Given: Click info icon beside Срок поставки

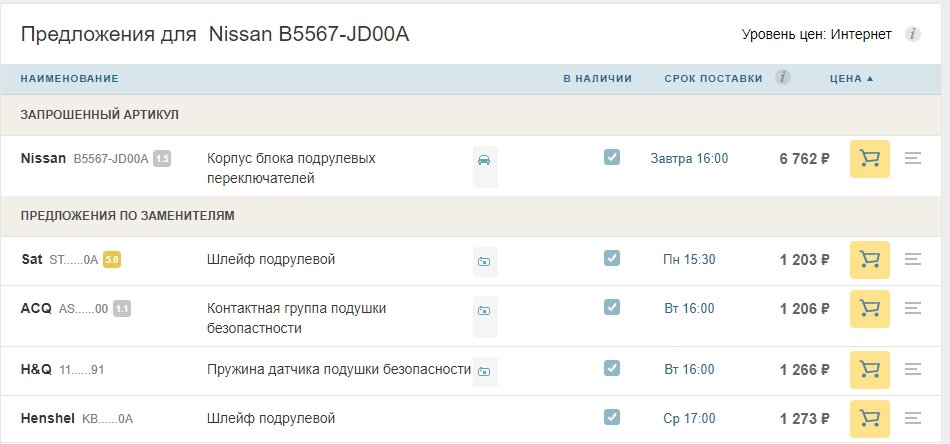Looking at the screenshot, I should coord(782,78).
